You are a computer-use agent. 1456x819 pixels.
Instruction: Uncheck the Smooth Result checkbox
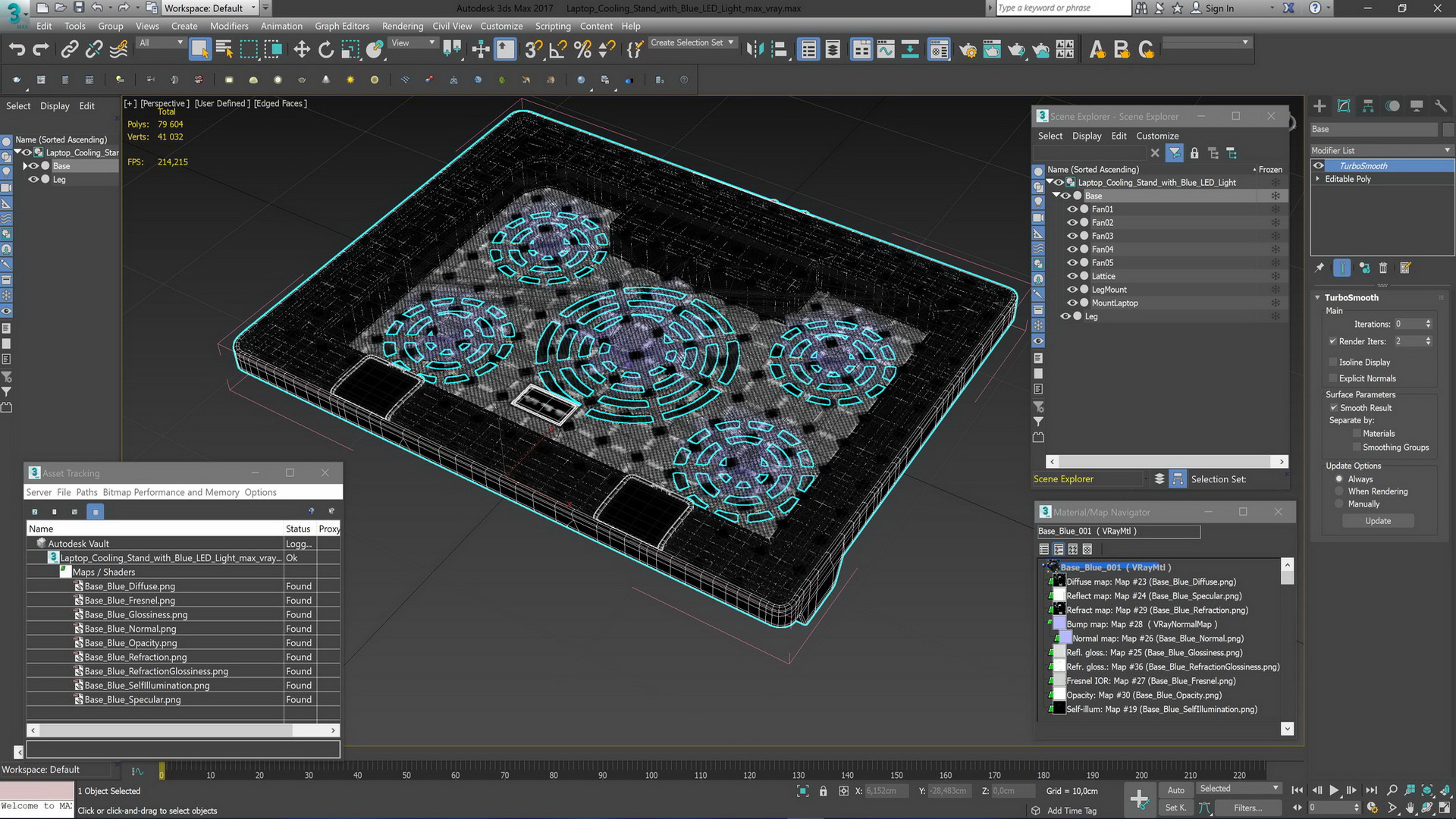click(x=1334, y=408)
